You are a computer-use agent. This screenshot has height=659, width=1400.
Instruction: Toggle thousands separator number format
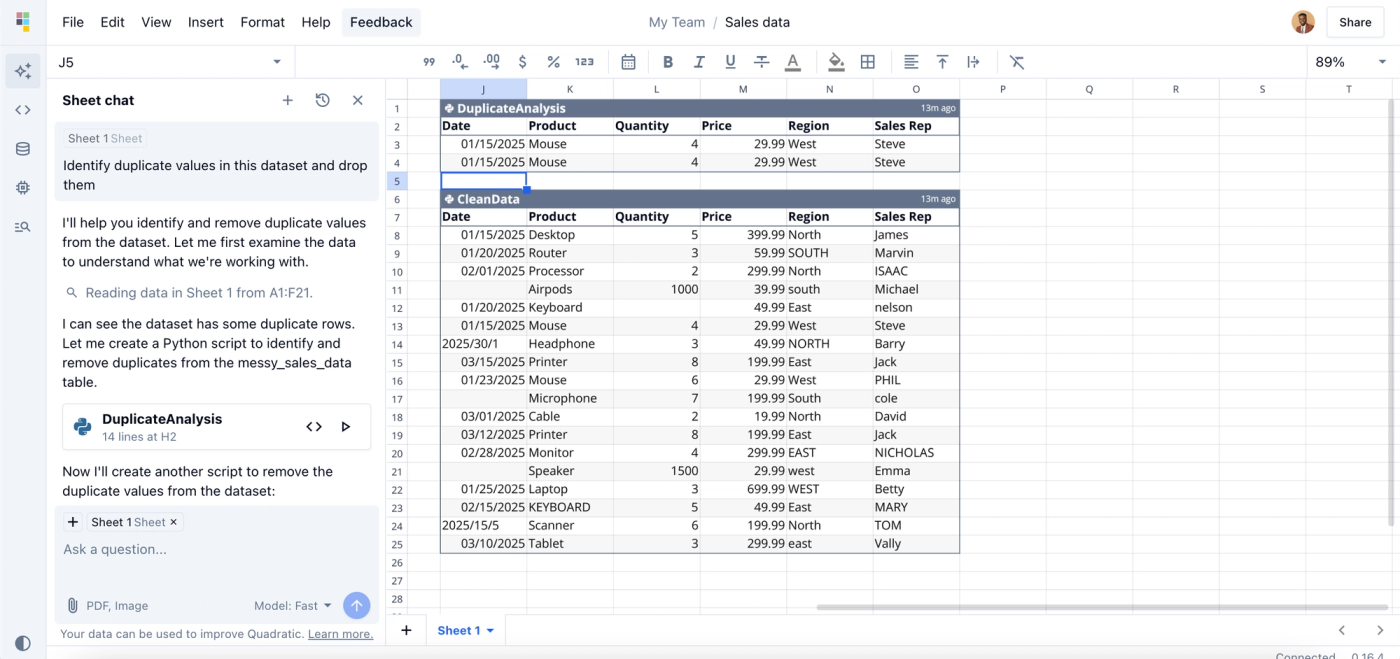click(429, 62)
